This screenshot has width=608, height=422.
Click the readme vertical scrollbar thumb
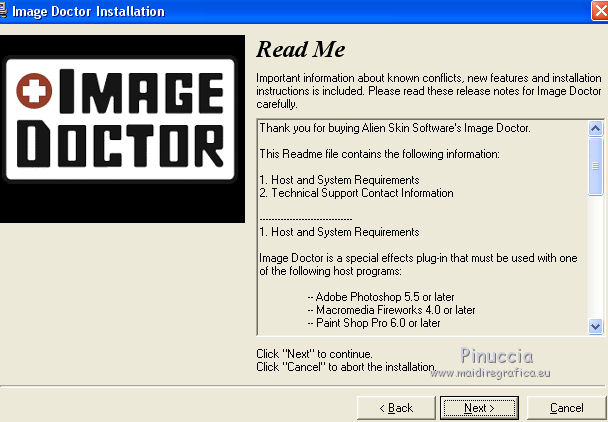pyautogui.click(x=595, y=166)
